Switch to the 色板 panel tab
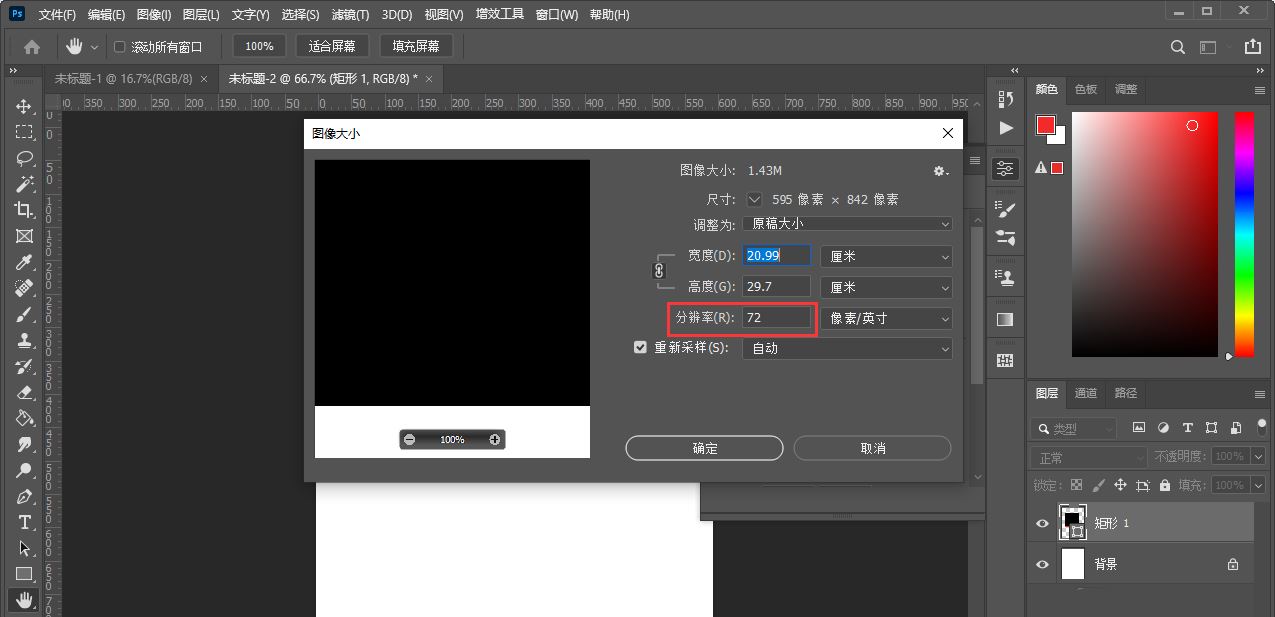Image resolution: width=1275 pixels, height=617 pixels. 1086,89
